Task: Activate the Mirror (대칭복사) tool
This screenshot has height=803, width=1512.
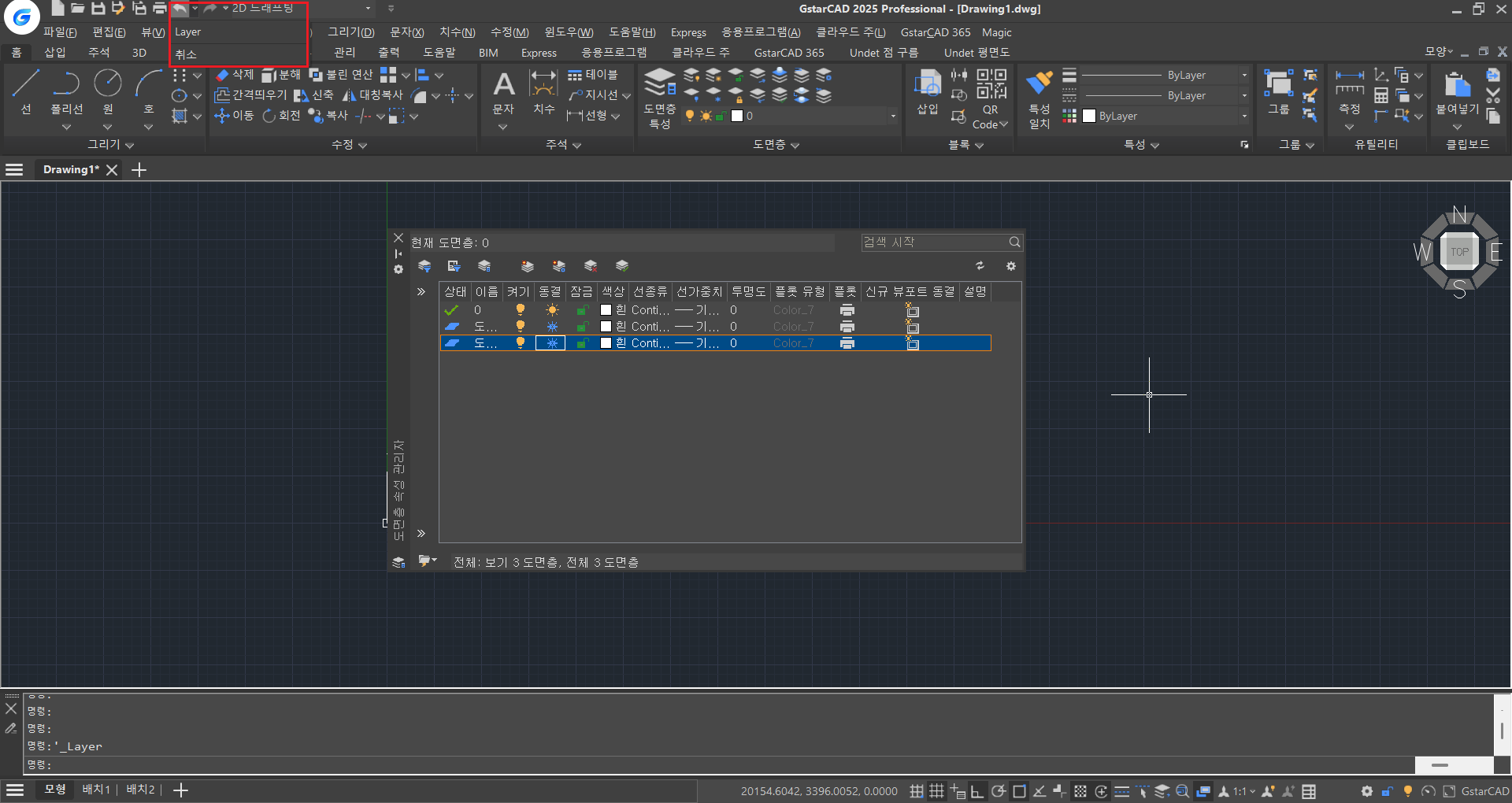Action: 372,95
